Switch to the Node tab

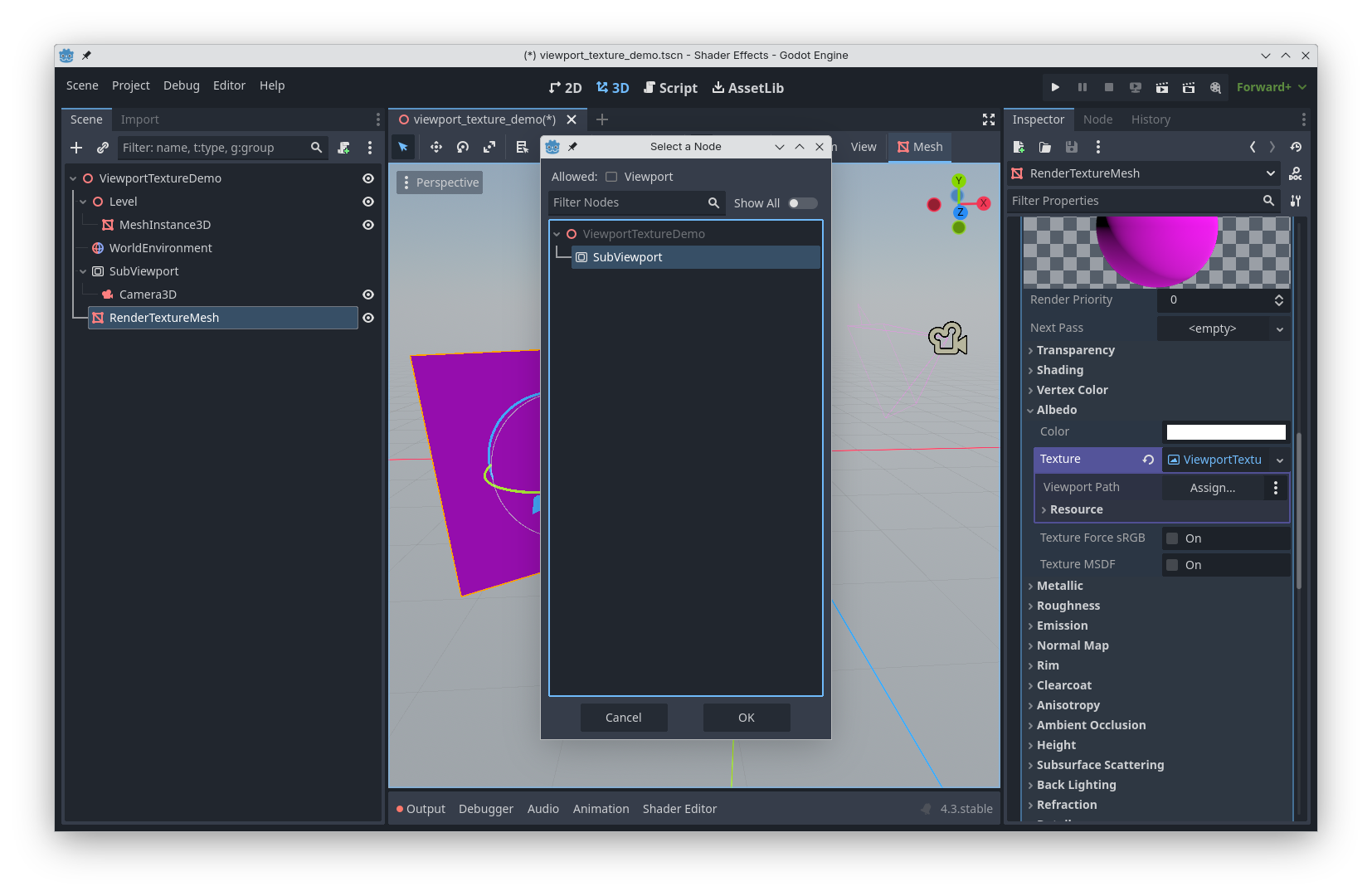(1097, 119)
